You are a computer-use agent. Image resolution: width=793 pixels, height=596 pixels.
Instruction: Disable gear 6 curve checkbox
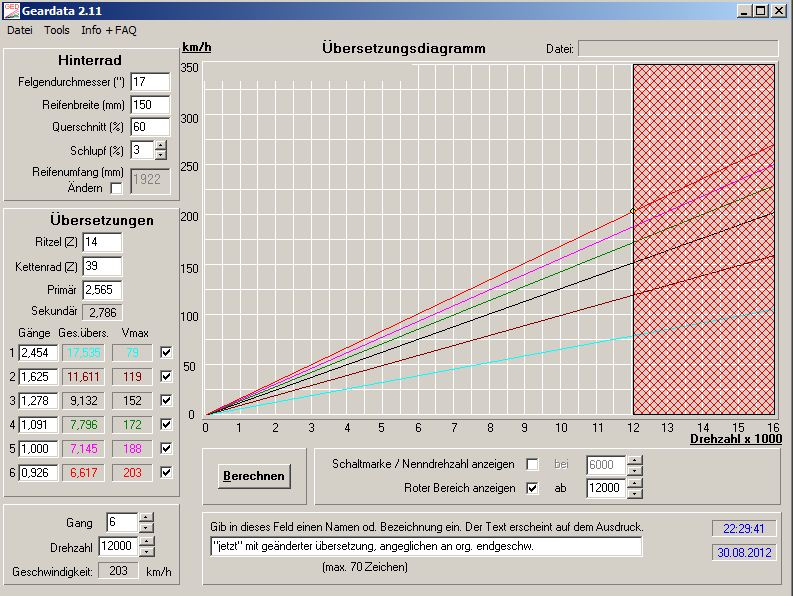pyautogui.click(x=166, y=472)
